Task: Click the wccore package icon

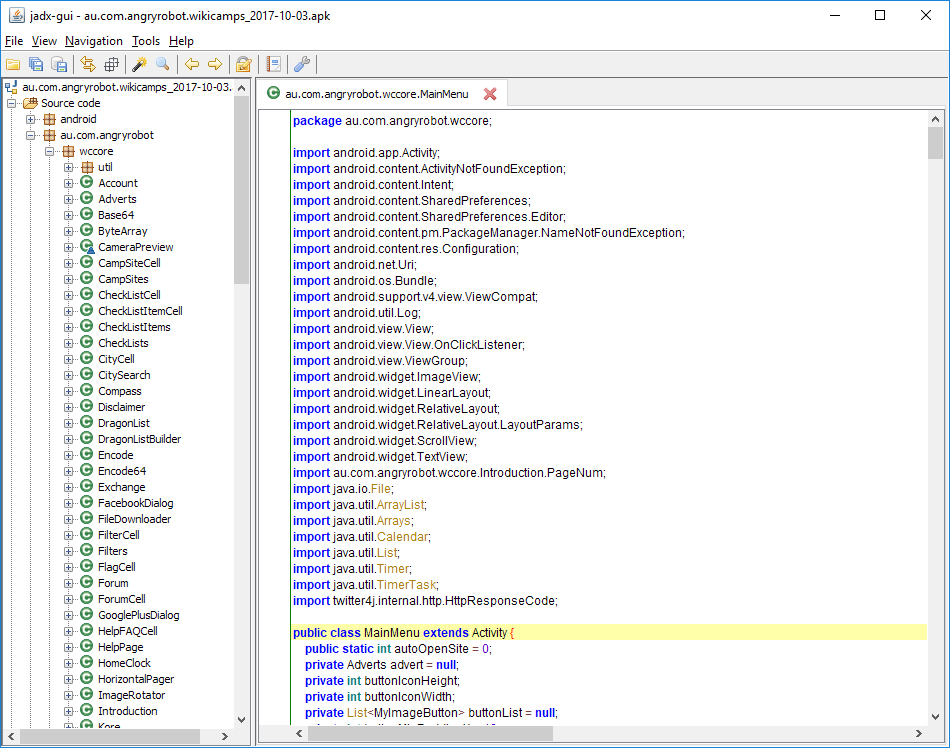Action: [x=68, y=151]
